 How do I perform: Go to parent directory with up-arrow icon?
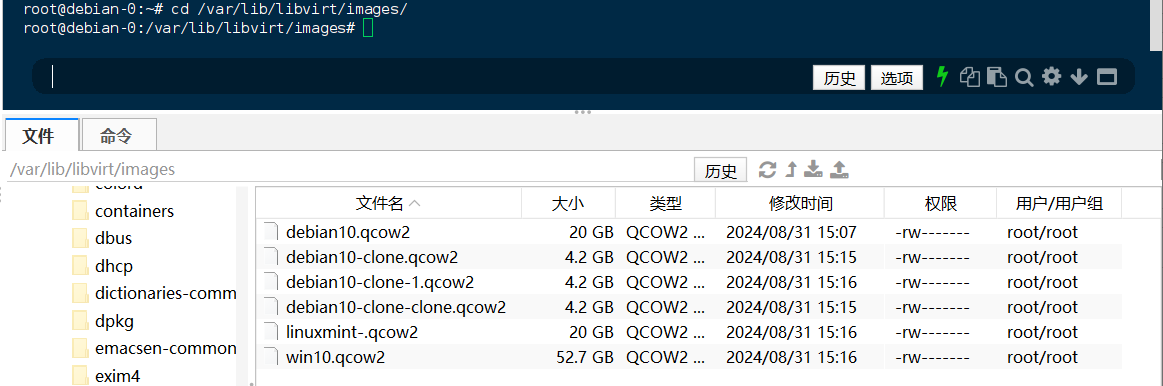[x=791, y=170]
